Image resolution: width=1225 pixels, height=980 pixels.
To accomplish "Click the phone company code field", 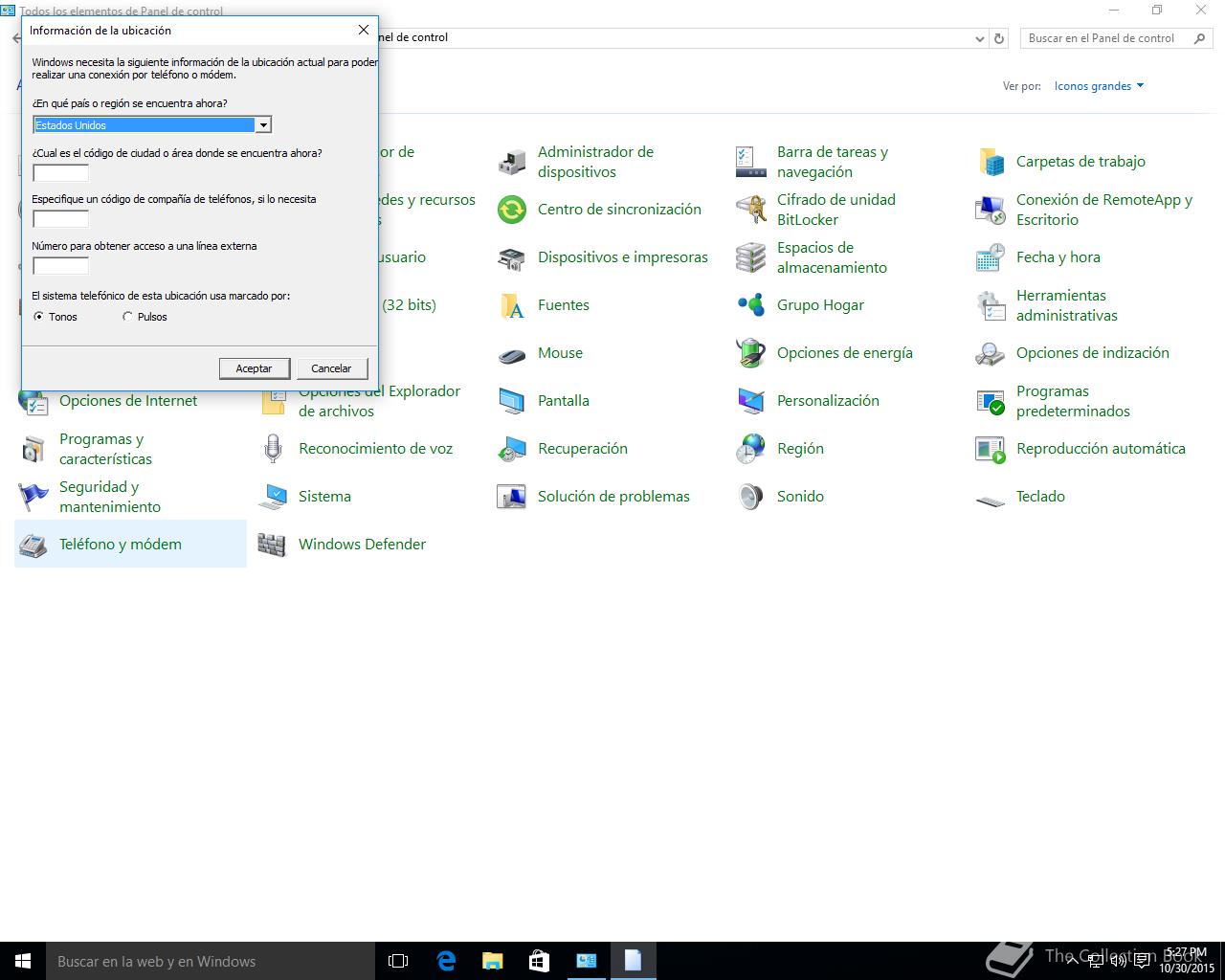I will point(60,219).
